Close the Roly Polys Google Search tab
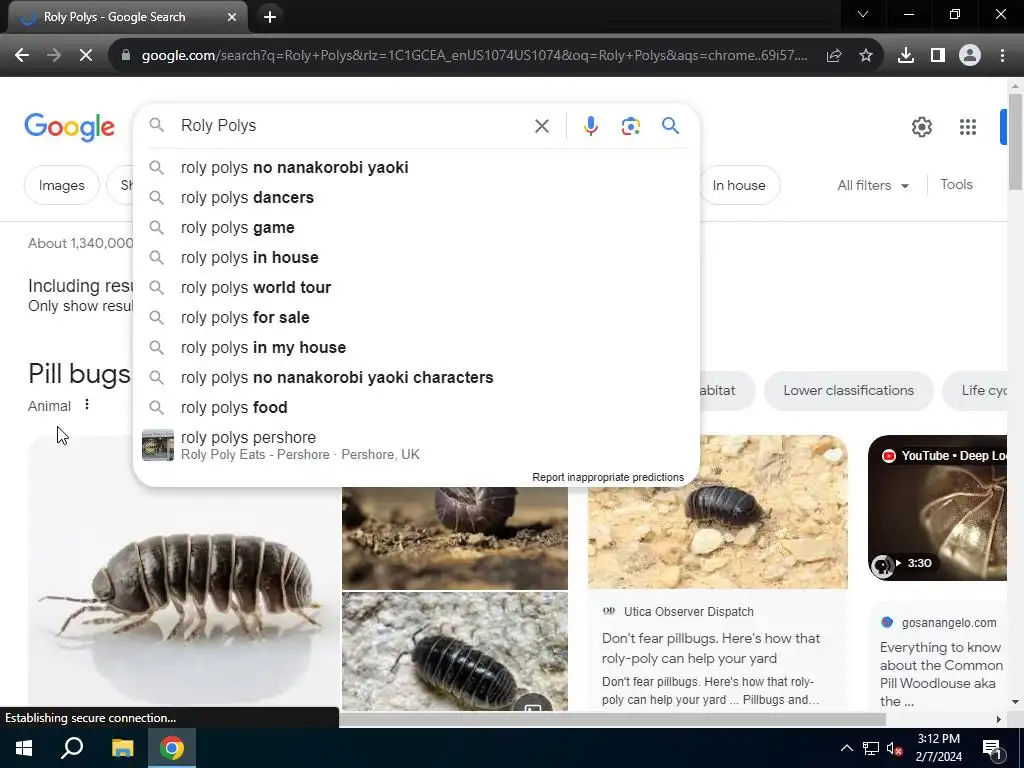 (232, 17)
